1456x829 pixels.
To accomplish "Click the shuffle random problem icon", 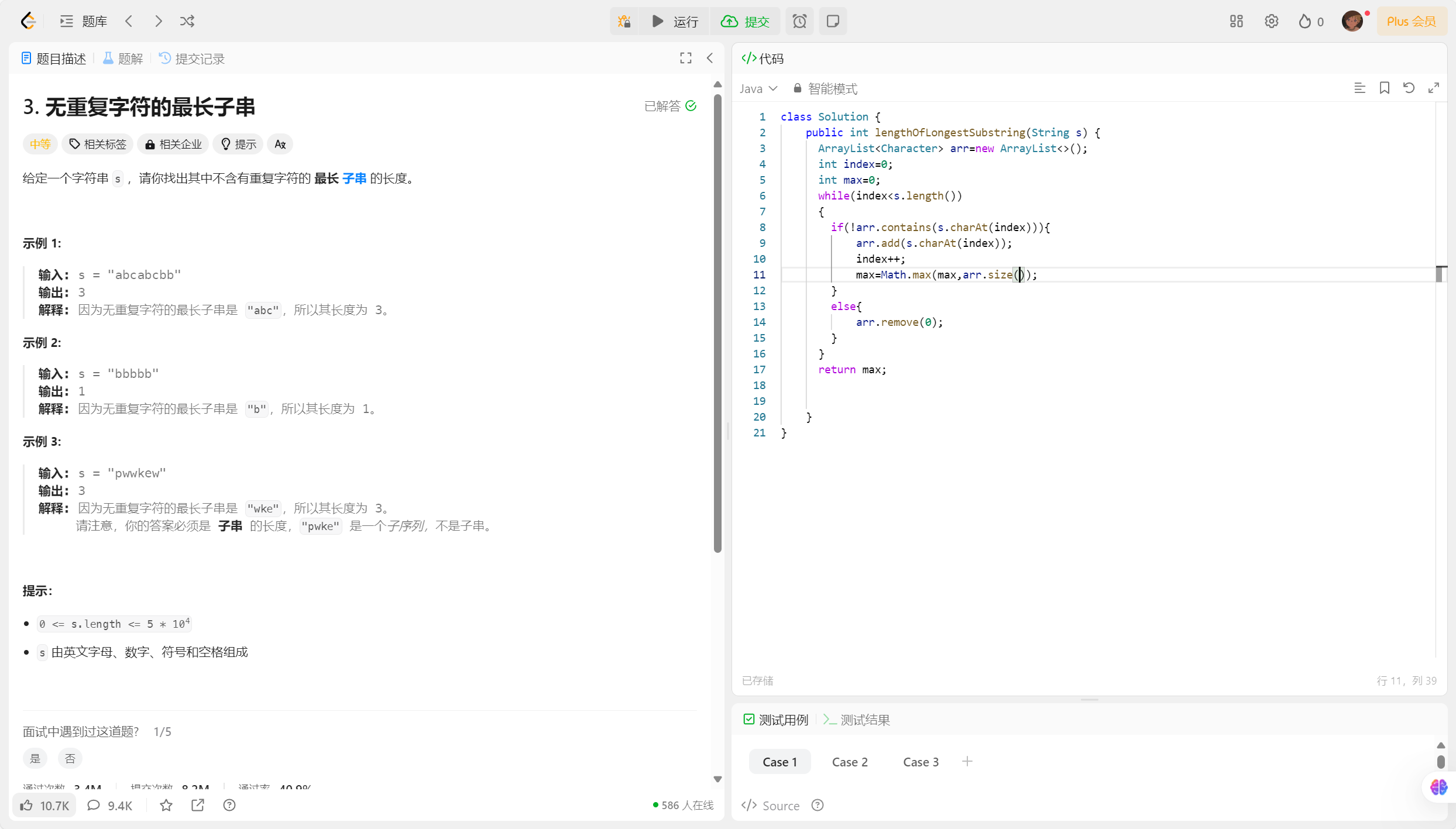I will click(187, 22).
